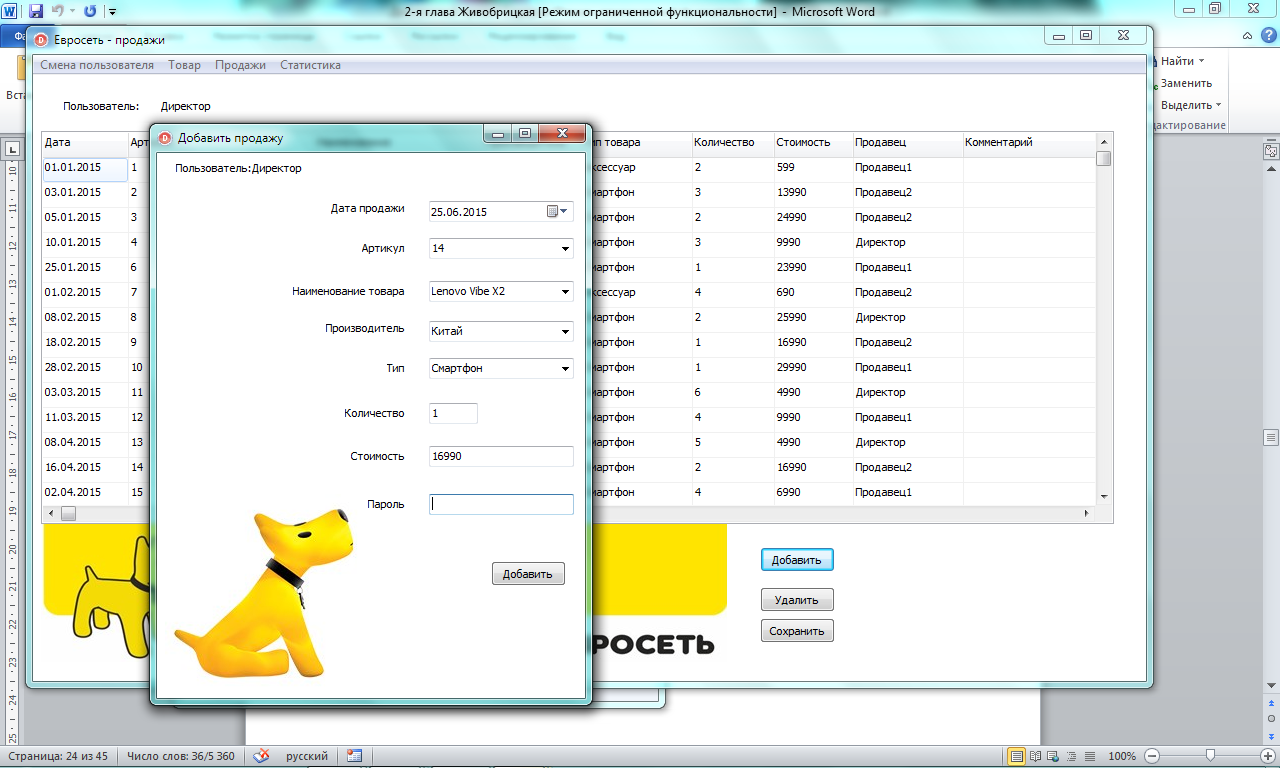Image resolution: width=1280 pixels, height=768 pixels.
Task: Click the Дата column header
Action: click(85, 143)
